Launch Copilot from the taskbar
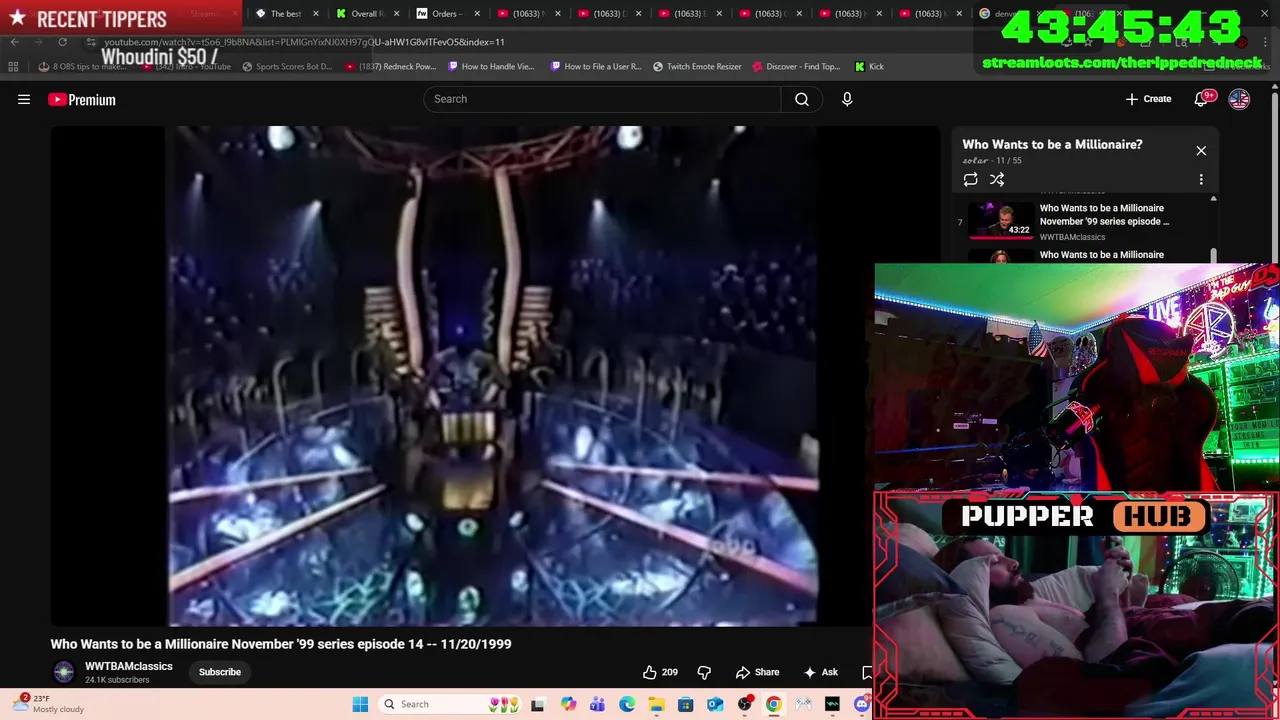Image resolution: width=1280 pixels, height=720 pixels. [x=568, y=705]
